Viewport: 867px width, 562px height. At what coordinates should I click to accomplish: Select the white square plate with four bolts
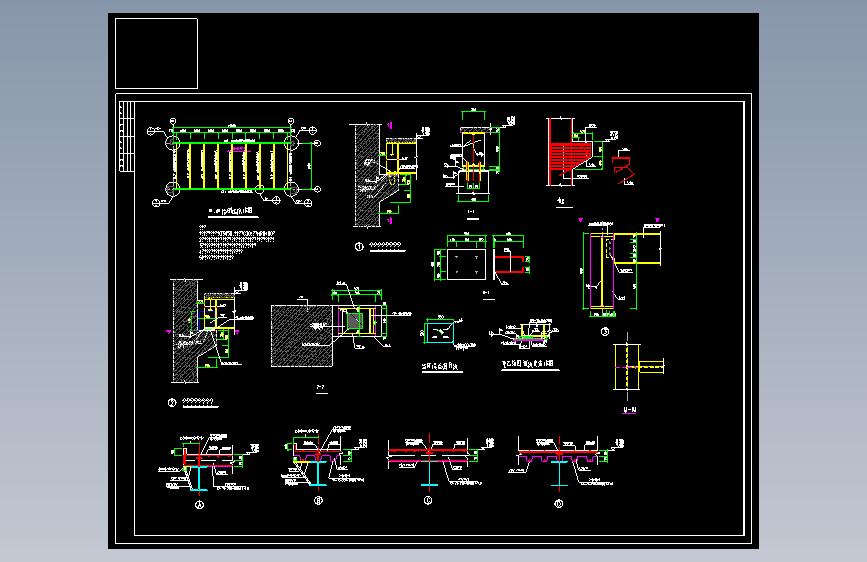466,264
